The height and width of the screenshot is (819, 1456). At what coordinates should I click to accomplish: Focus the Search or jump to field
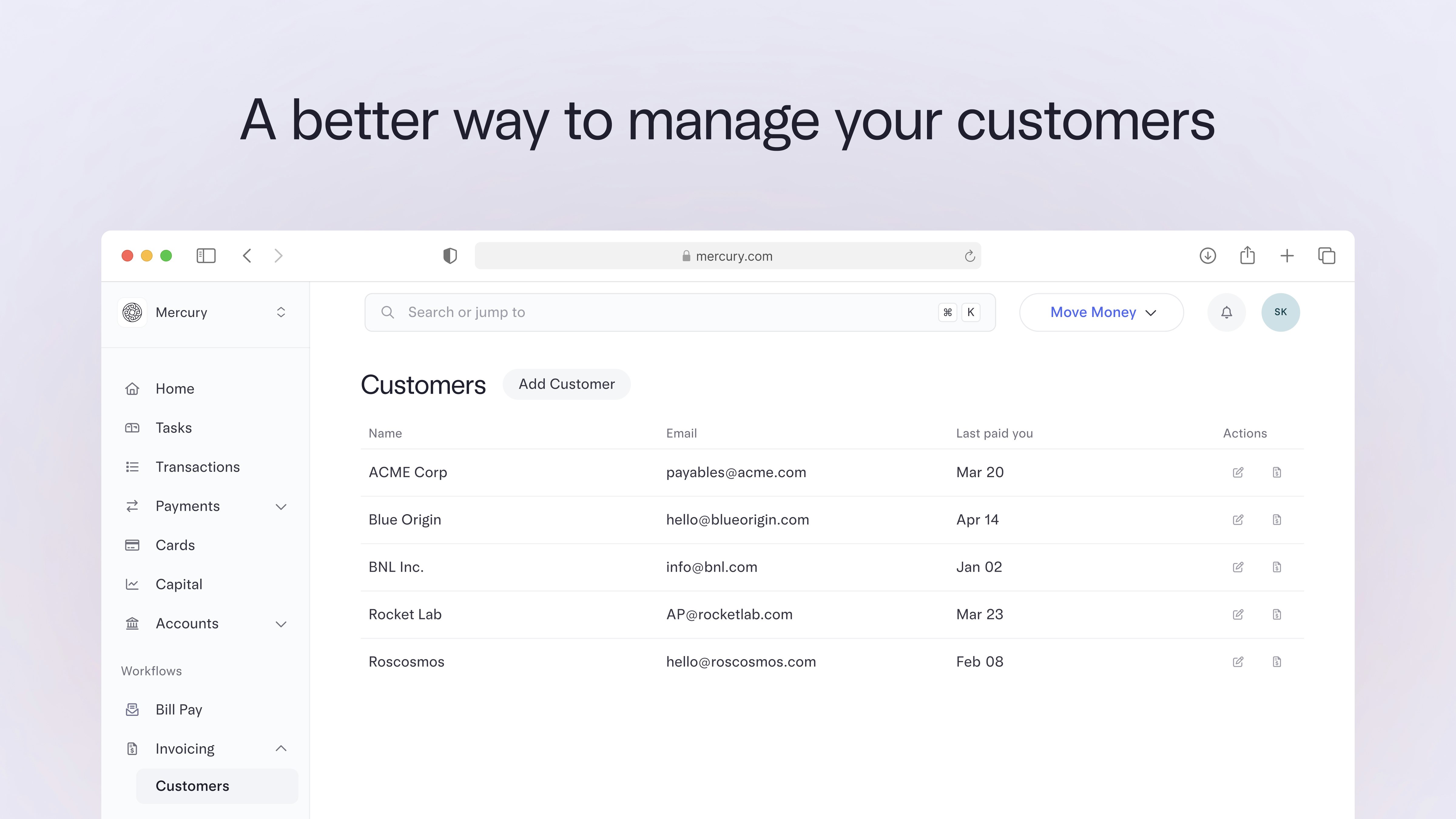coord(680,312)
